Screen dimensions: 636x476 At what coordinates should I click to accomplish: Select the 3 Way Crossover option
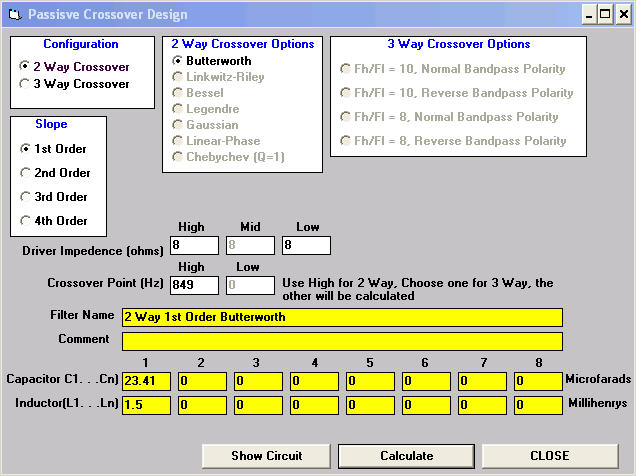tap(74, 84)
